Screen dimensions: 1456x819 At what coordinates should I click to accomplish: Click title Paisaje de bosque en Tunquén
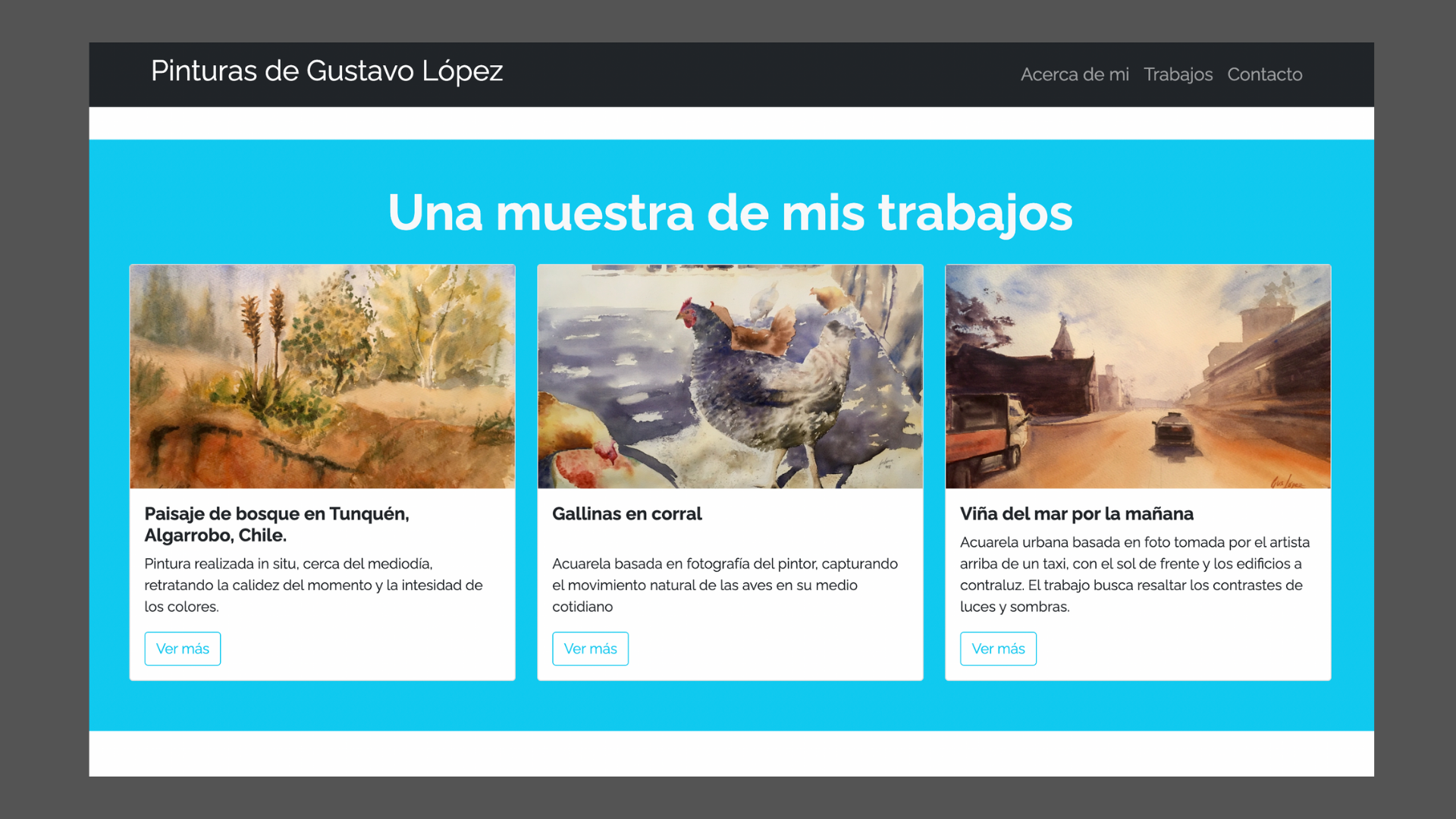point(277,524)
